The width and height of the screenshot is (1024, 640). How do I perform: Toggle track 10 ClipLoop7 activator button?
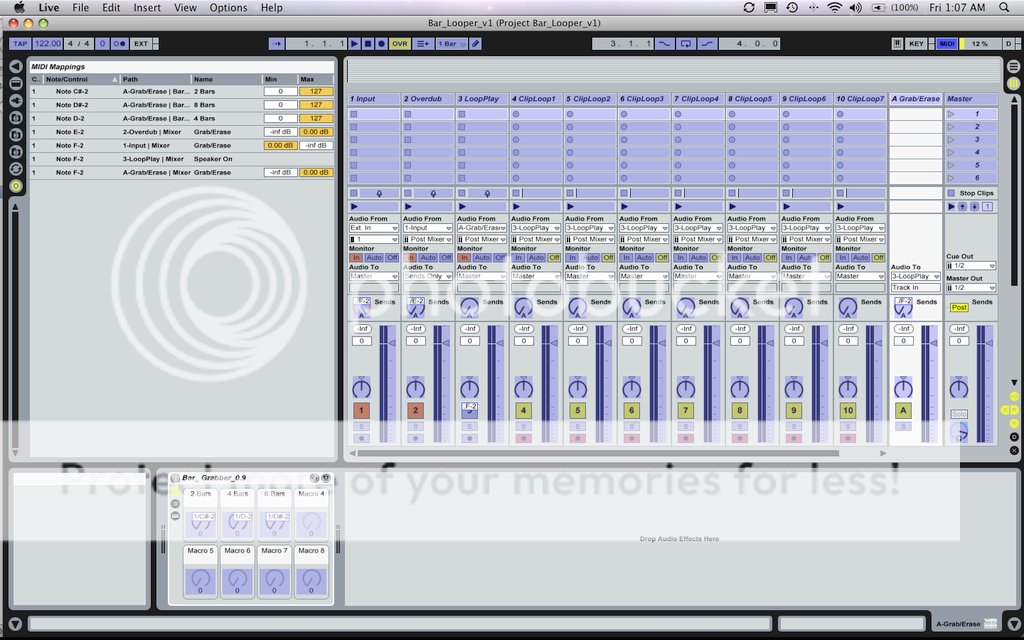[848, 411]
